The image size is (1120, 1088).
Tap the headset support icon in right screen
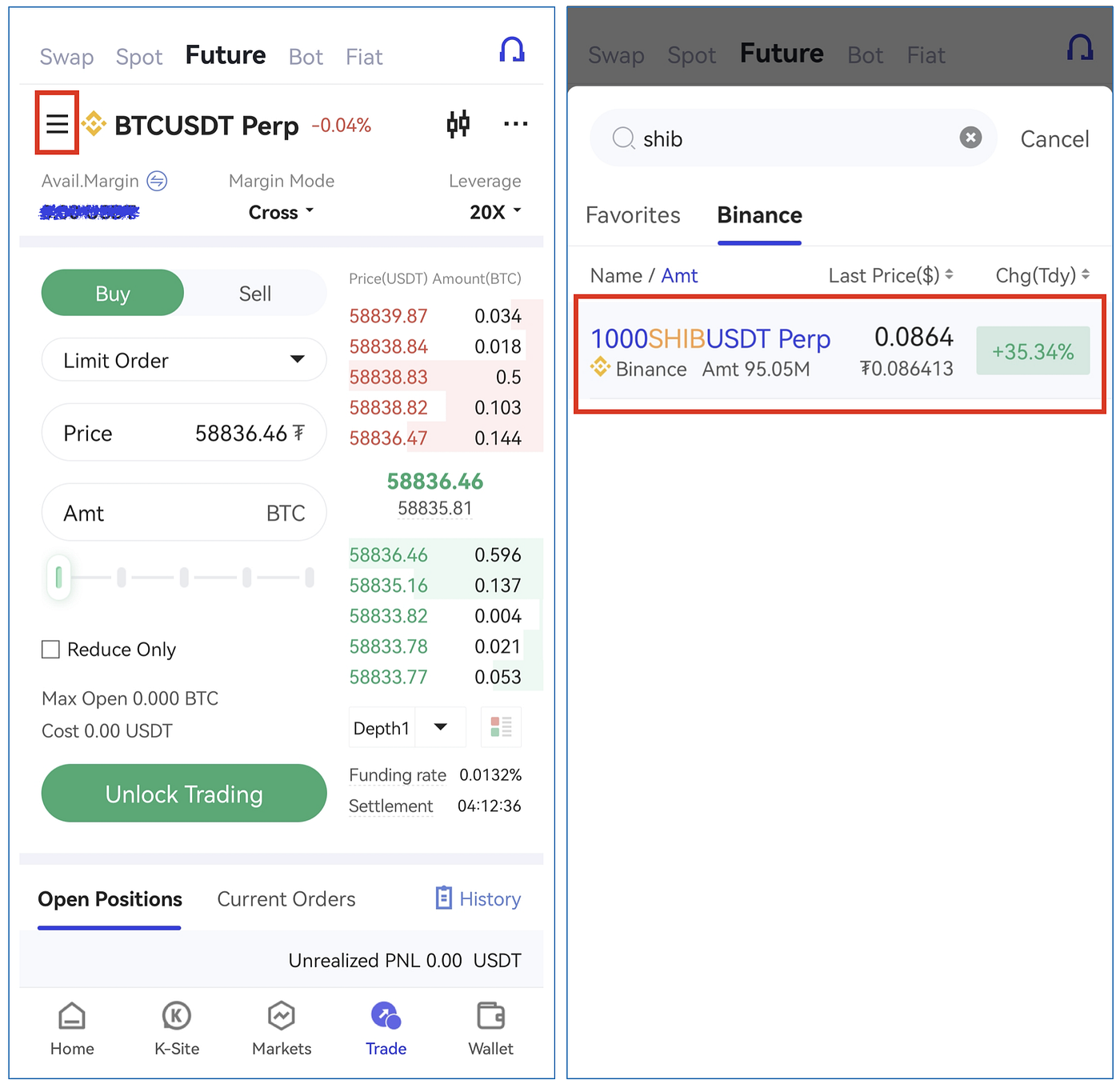pyautogui.click(x=1080, y=48)
